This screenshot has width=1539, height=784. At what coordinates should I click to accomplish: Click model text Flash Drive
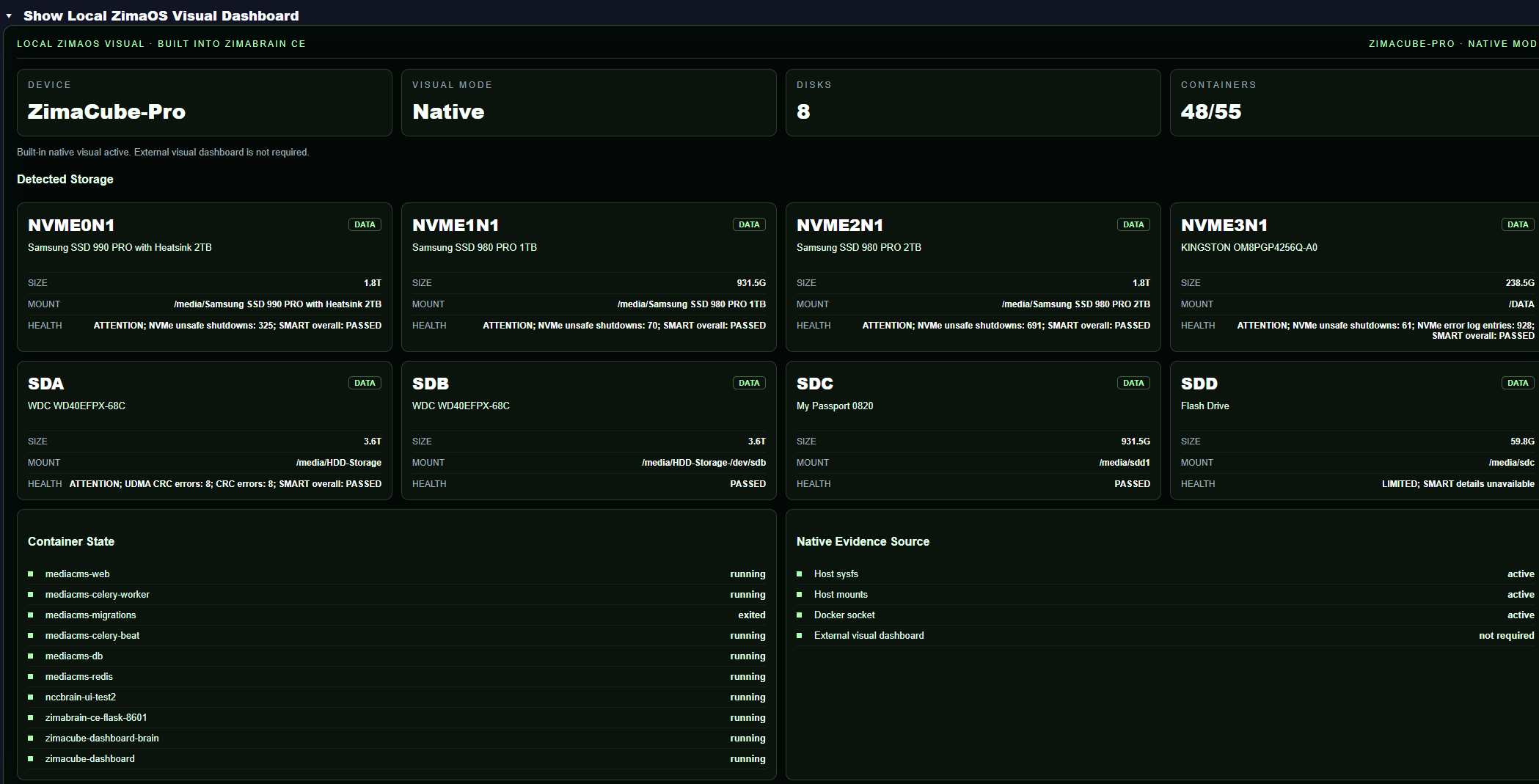(x=1205, y=406)
